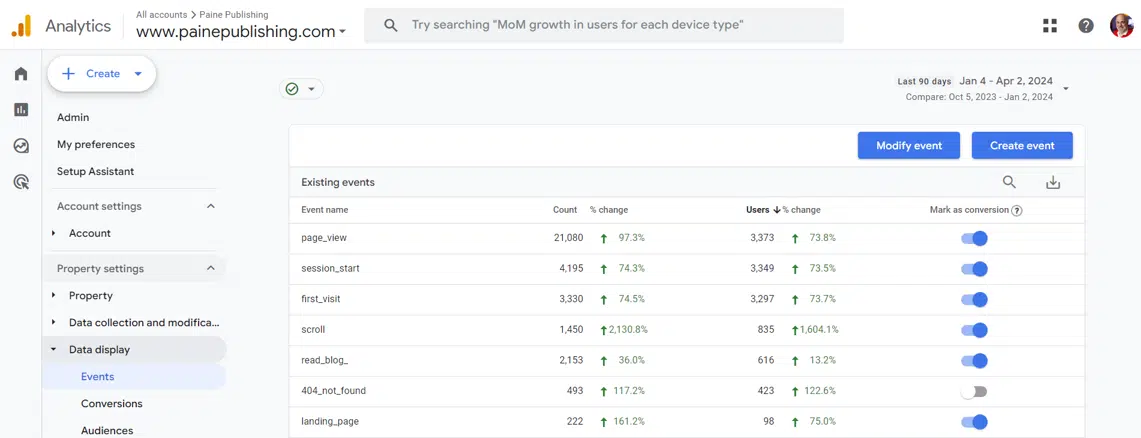This screenshot has height=438, width=1141.
Task: Click the Create event button
Action: point(1021,145)
